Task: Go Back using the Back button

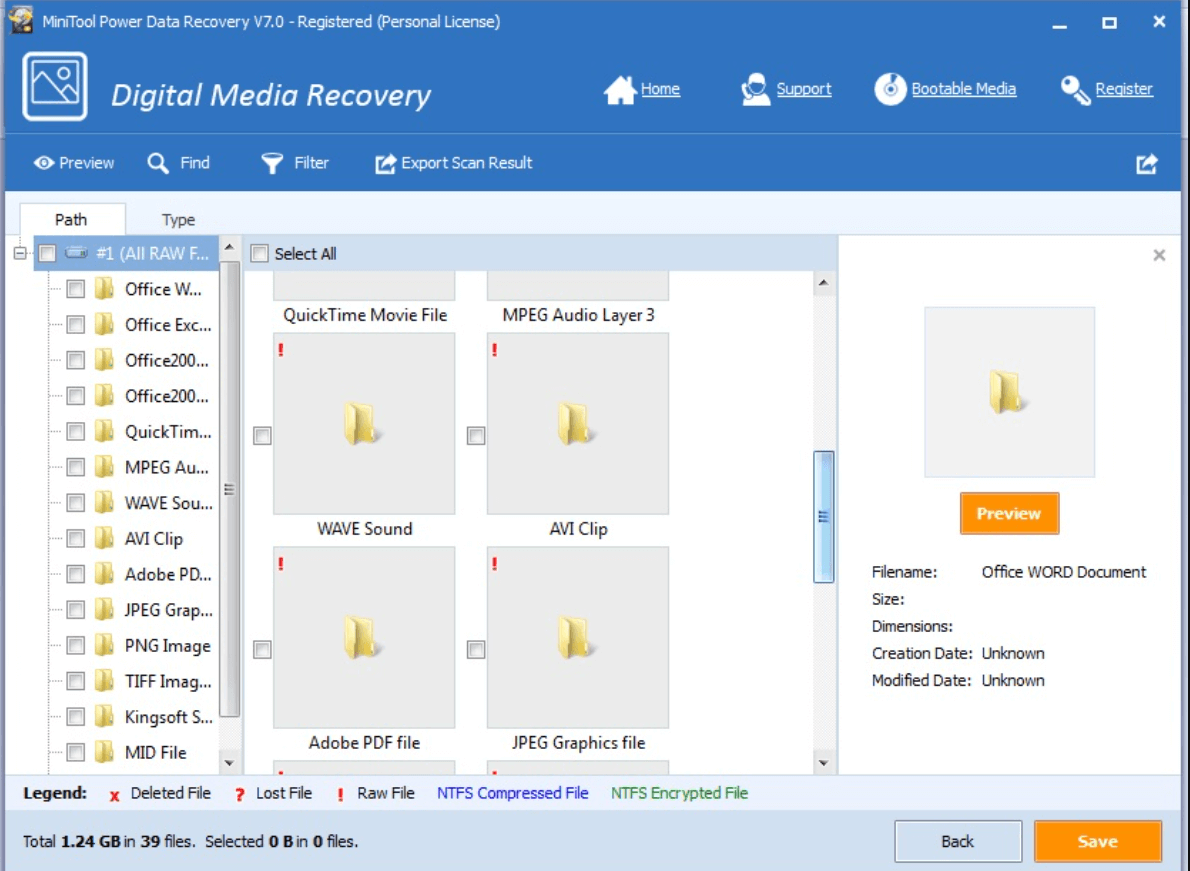Action: 958,841
